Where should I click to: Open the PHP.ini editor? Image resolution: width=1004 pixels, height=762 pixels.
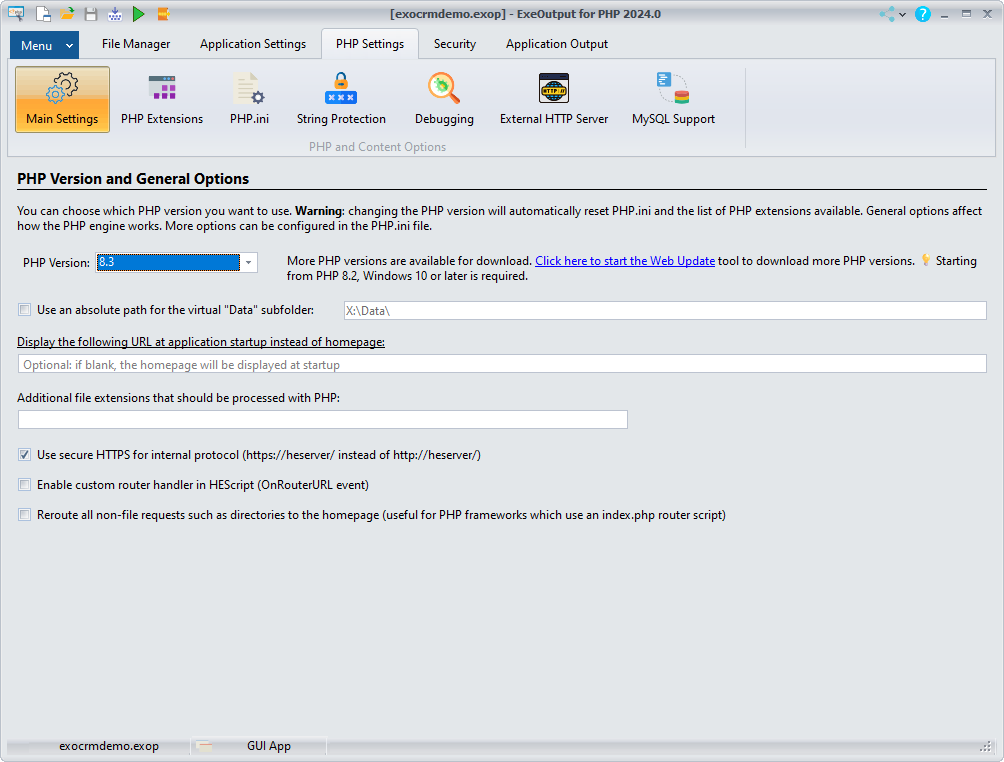[x=249, y=100]
